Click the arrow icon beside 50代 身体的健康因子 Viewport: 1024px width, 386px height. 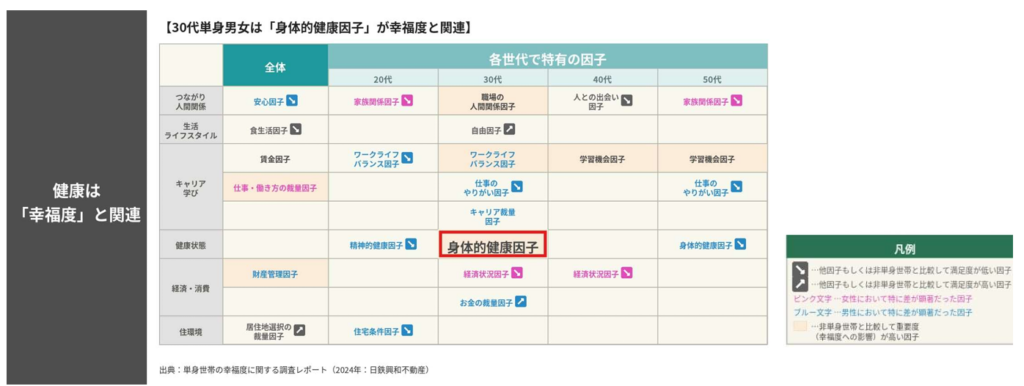(740, 245)
